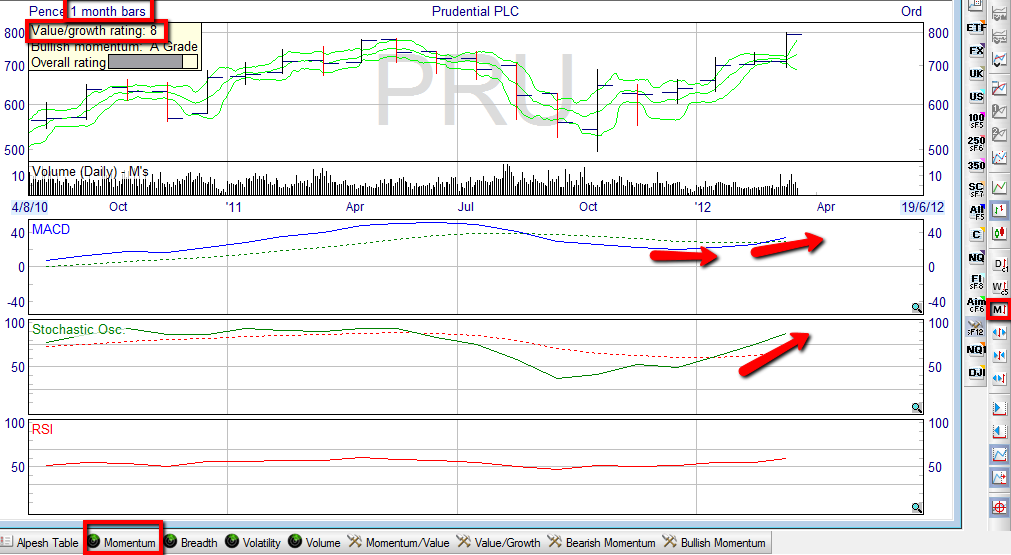Image resolution: width=1011 pixels, height=555 pixels.
Task: Set daily bars with D icon
Action: click(1000, 264)
